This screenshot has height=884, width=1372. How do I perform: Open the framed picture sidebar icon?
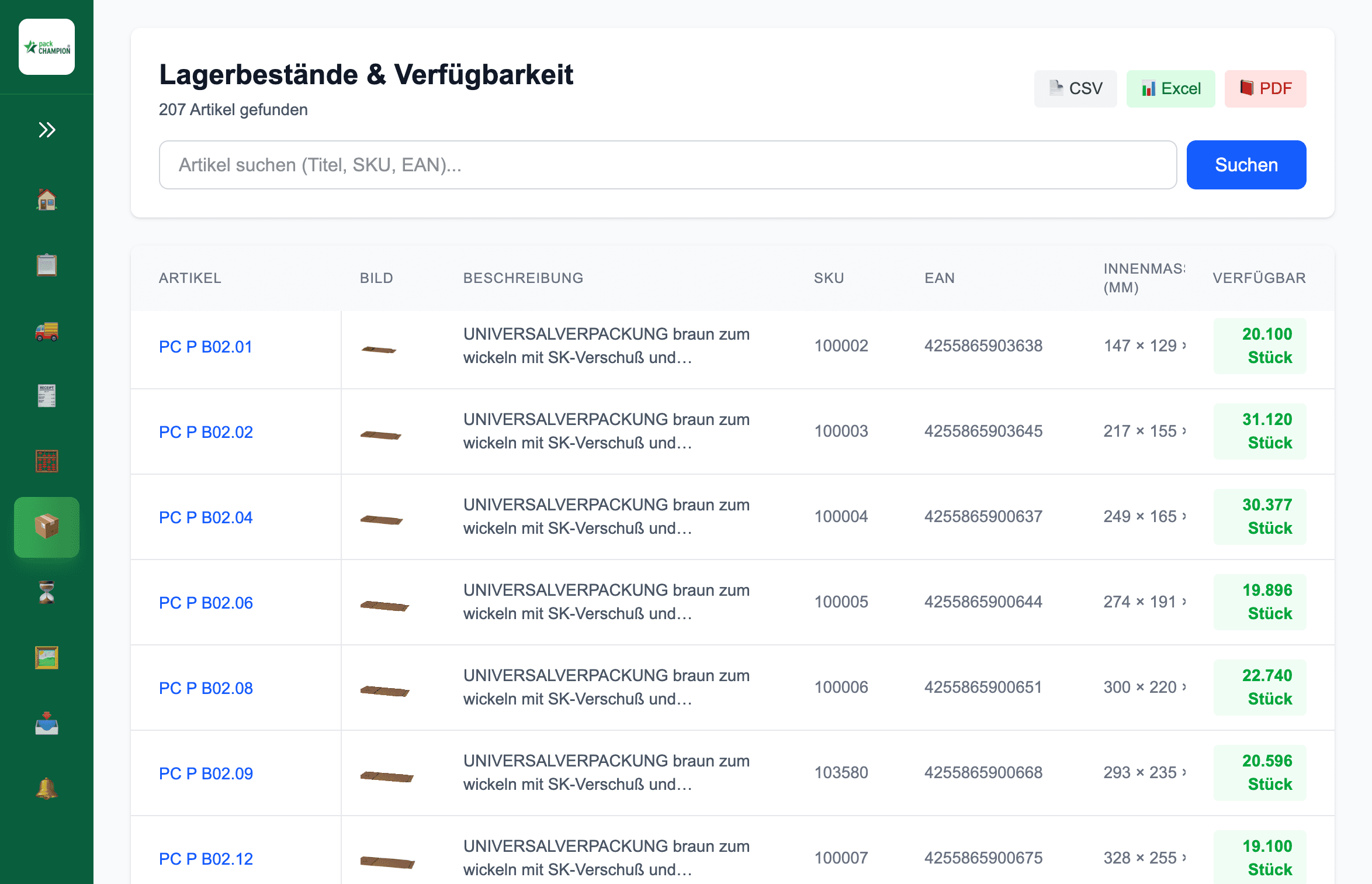pos(47,658)
